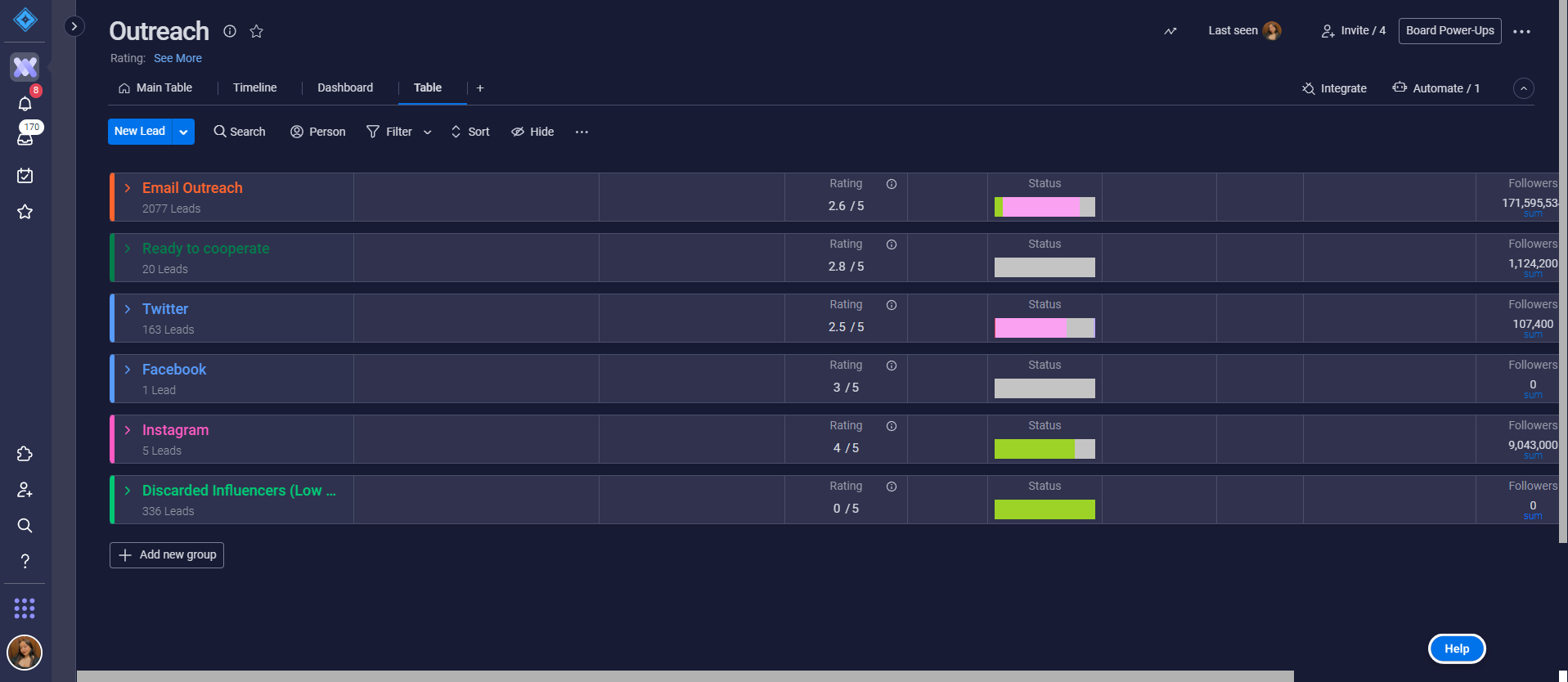The height and width of the screenshot is (682, 1568).
Task: Click the Sort tool
Action: (x=470, y=132)
